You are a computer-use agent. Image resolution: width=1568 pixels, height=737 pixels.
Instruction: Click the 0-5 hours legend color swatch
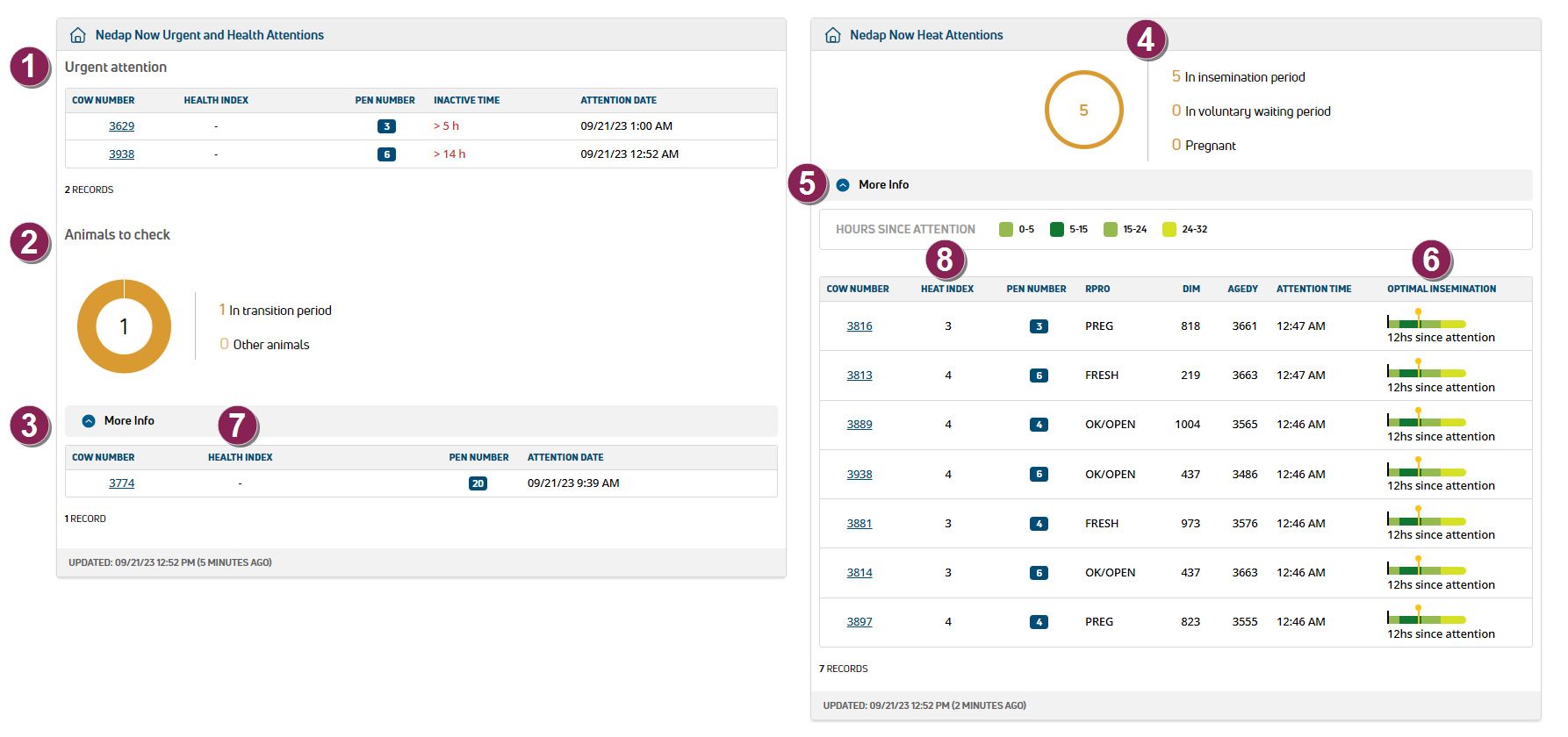(1006, 230)
